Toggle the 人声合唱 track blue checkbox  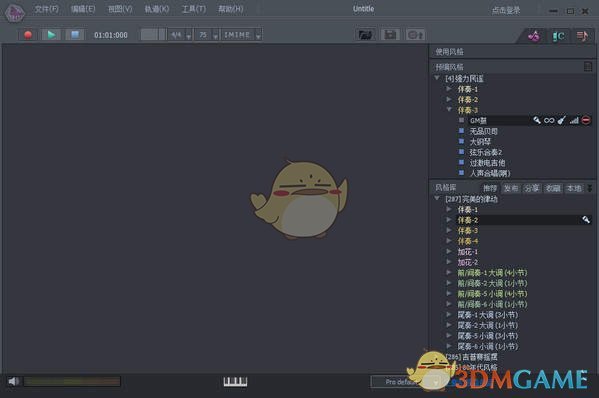pyautogui.click(x=461, y=173)
